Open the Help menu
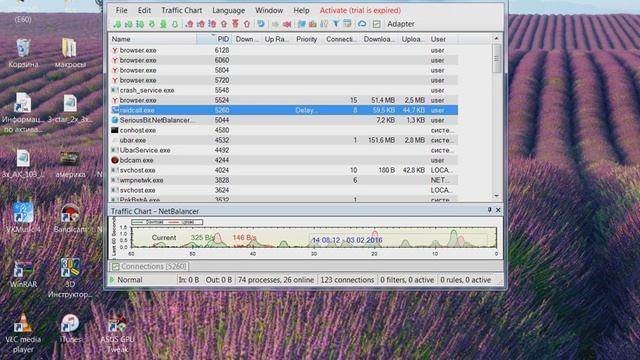 tap(301, 10)
